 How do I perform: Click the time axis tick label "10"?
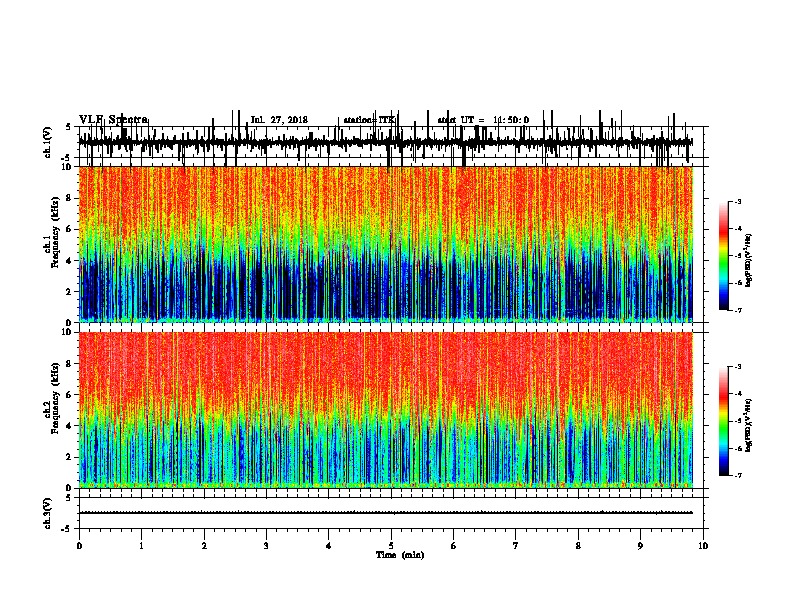(703, 546)
